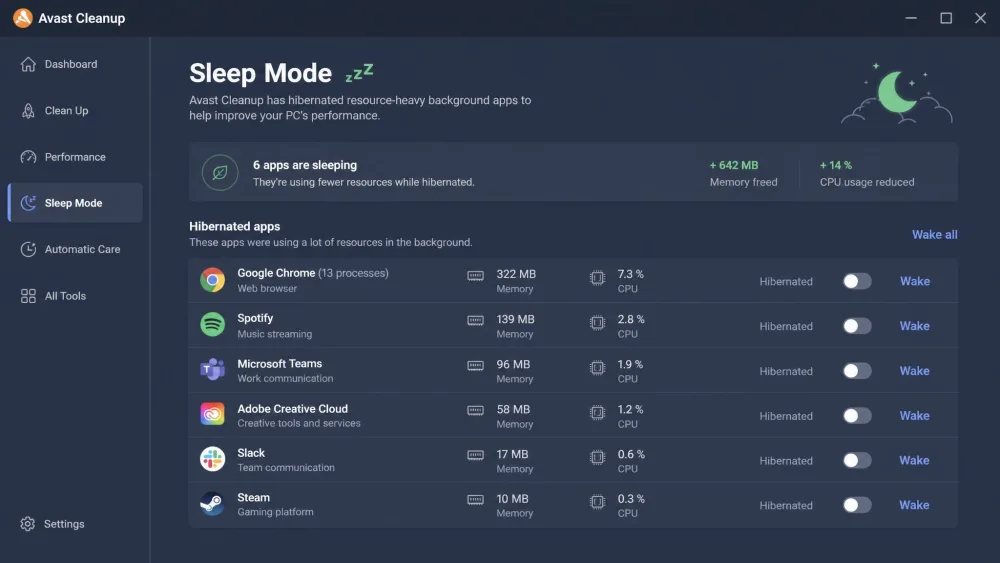Click the CPU chip icon in Spotify row
The height and width of the screenshot is (563, 1000).
(x=598, y=323)
